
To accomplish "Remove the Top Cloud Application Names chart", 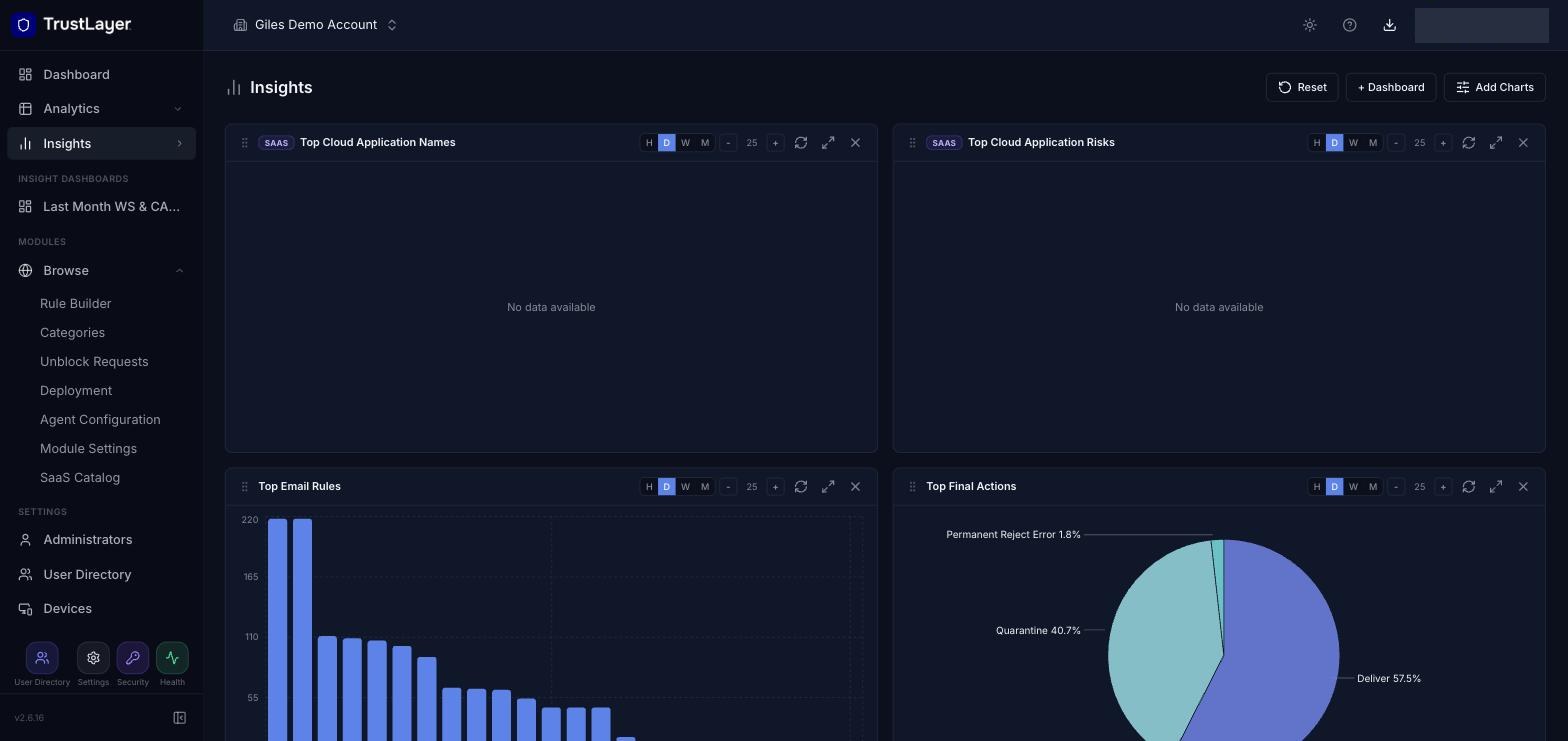I will pyautogui.click(x=855, y=143).
